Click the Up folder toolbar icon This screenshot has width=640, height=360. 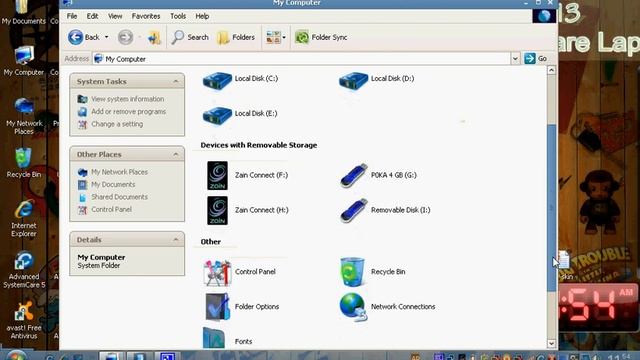click(154, 37)
